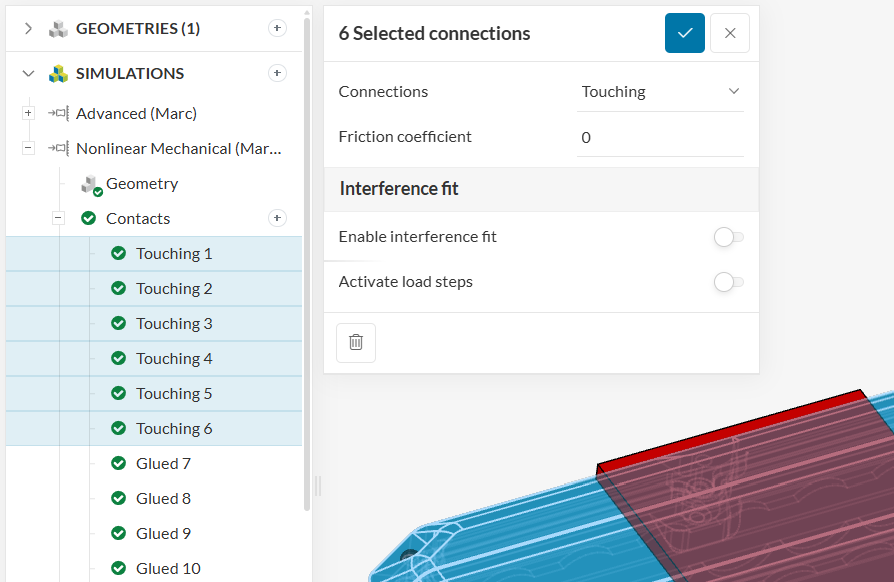
Task: Turn on Activate load steps toggle
Action: (728, 282)
